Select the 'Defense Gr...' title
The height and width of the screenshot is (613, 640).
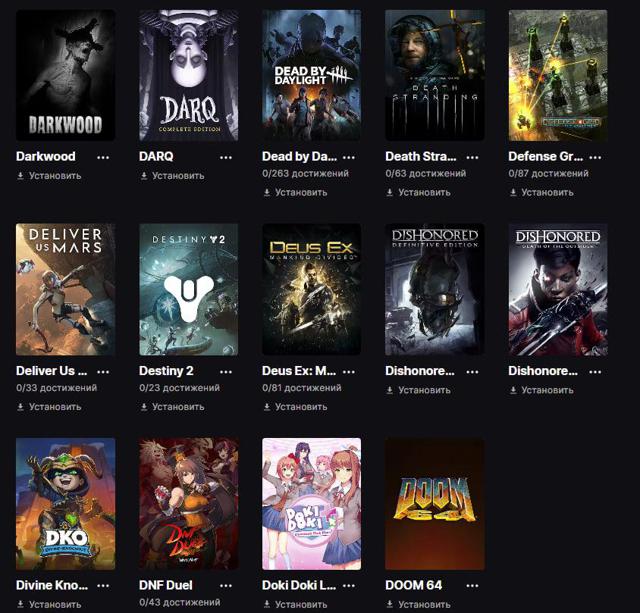click(x=546, y=156)
